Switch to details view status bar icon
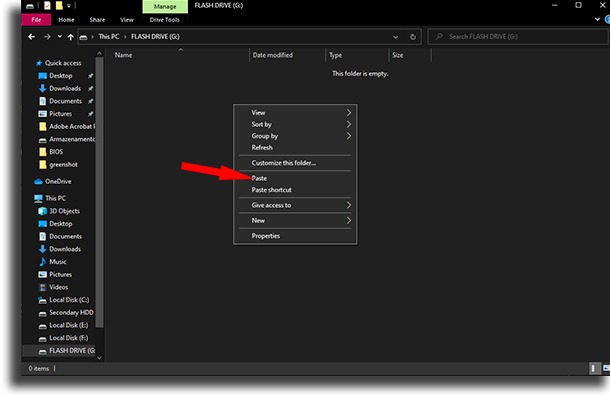 593,368
